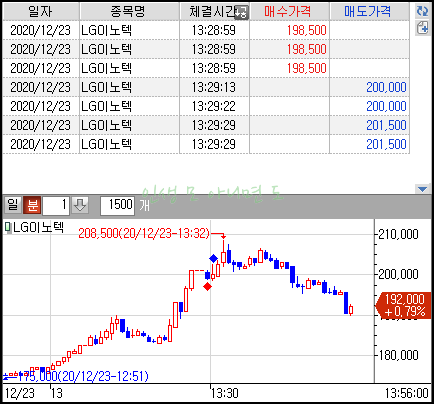Click the LG이노텍 chart legend title
This screenshot has height=404, width=434.
[x=38, y=228]
